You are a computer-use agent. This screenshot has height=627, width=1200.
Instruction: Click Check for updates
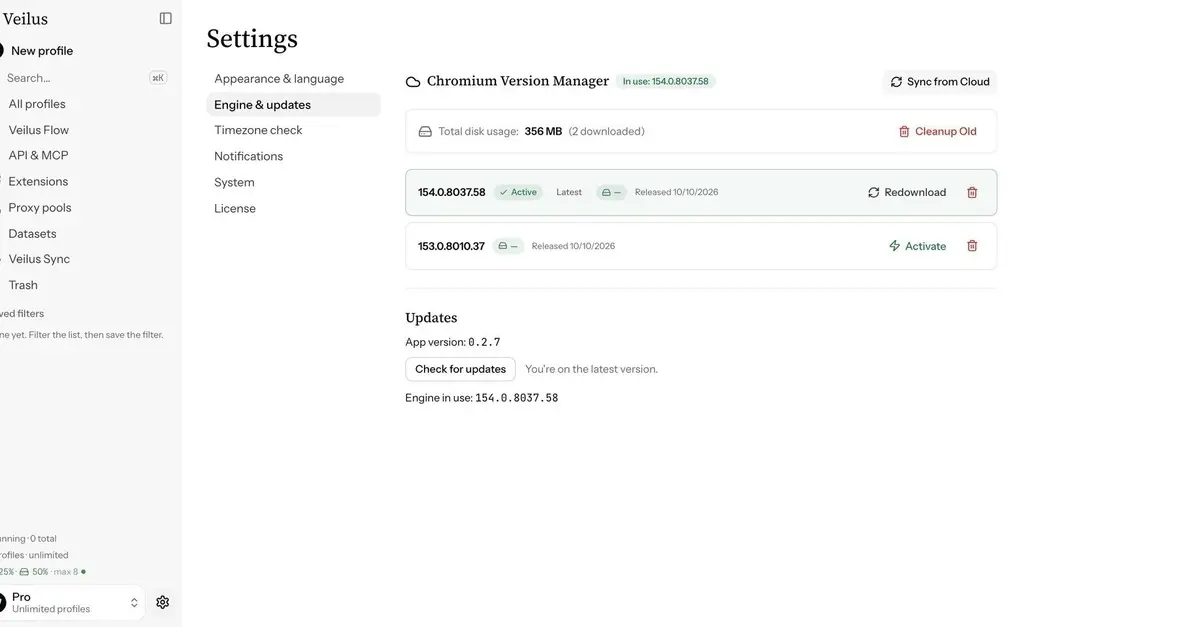click(460, 369)
